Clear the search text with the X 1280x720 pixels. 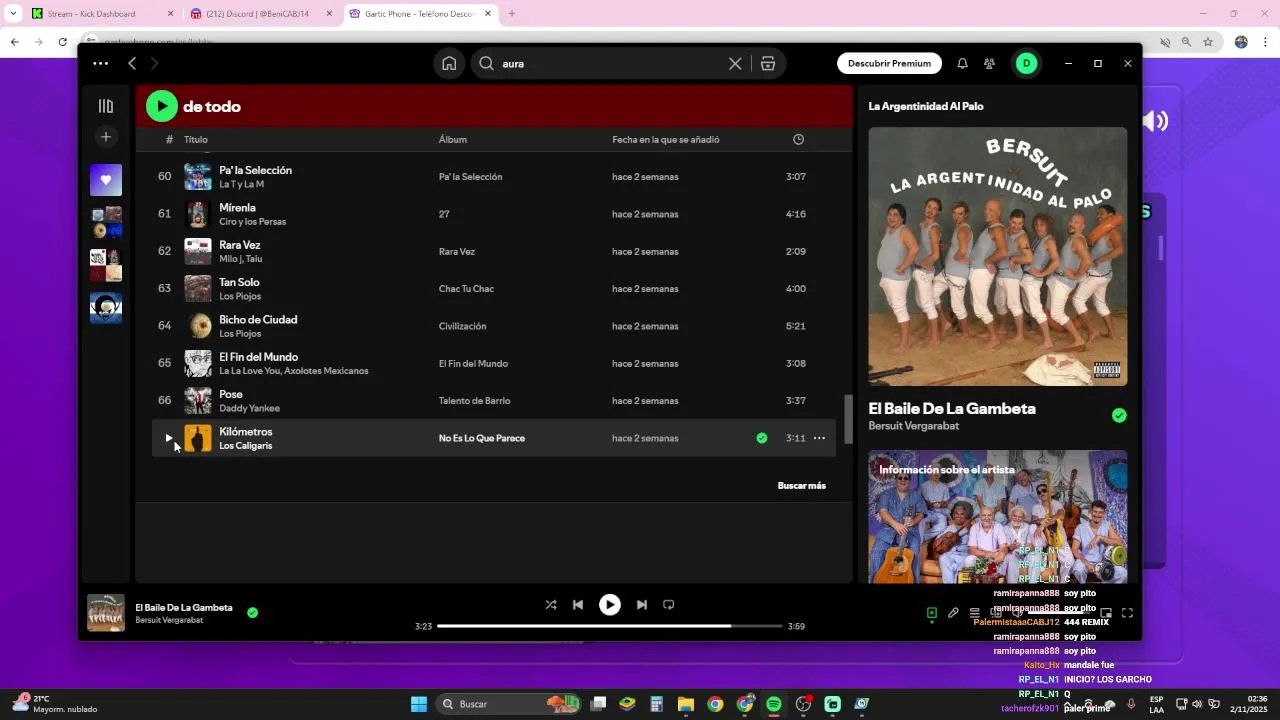735,63
